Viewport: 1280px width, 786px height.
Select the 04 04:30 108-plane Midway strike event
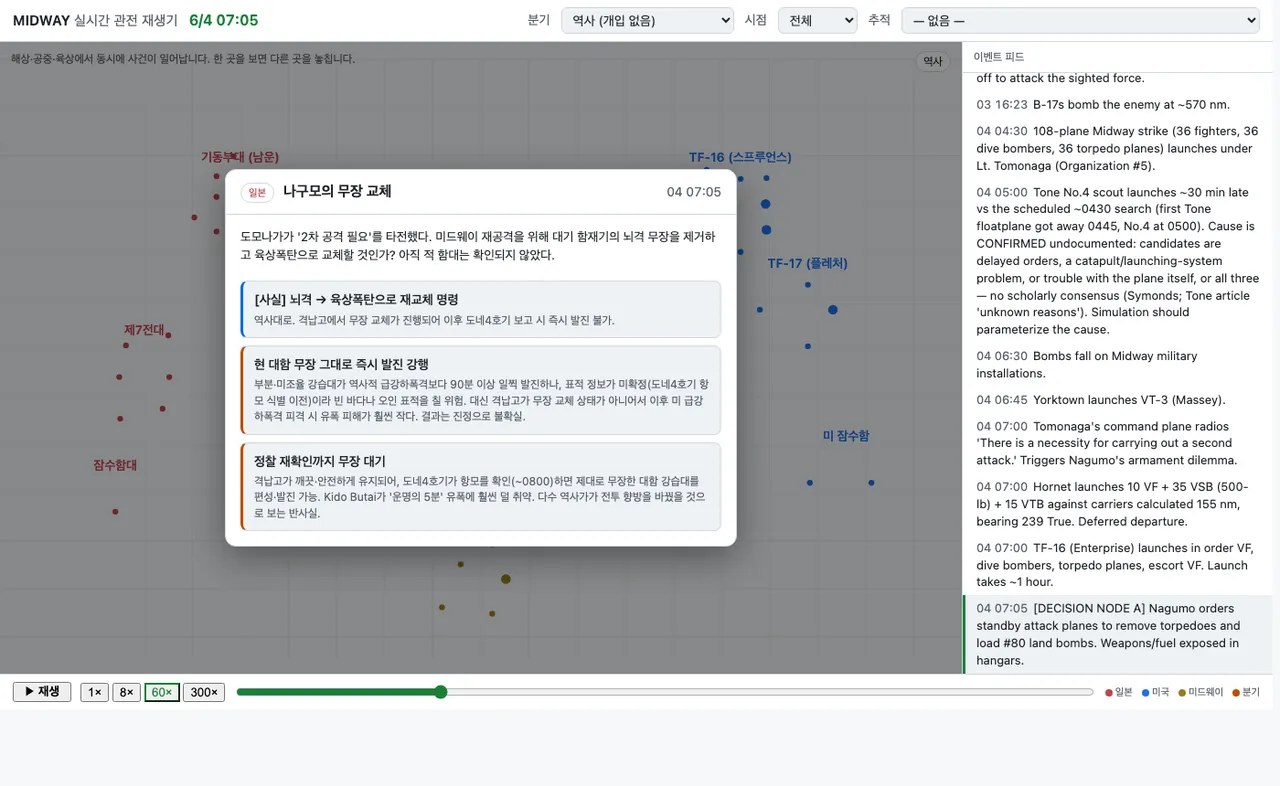pyautogui.click(x=1118, y=148)
